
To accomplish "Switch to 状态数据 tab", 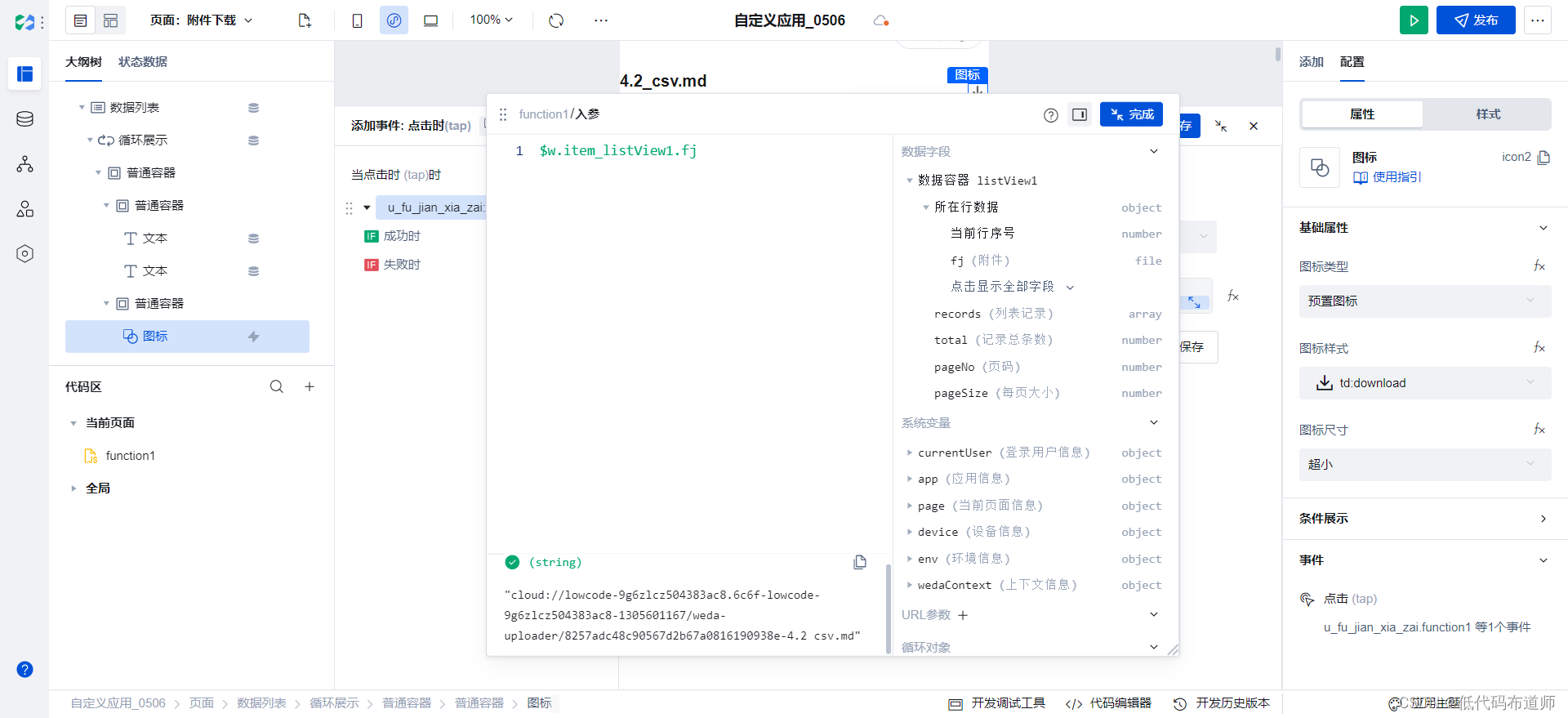I will tap(143, 62).
